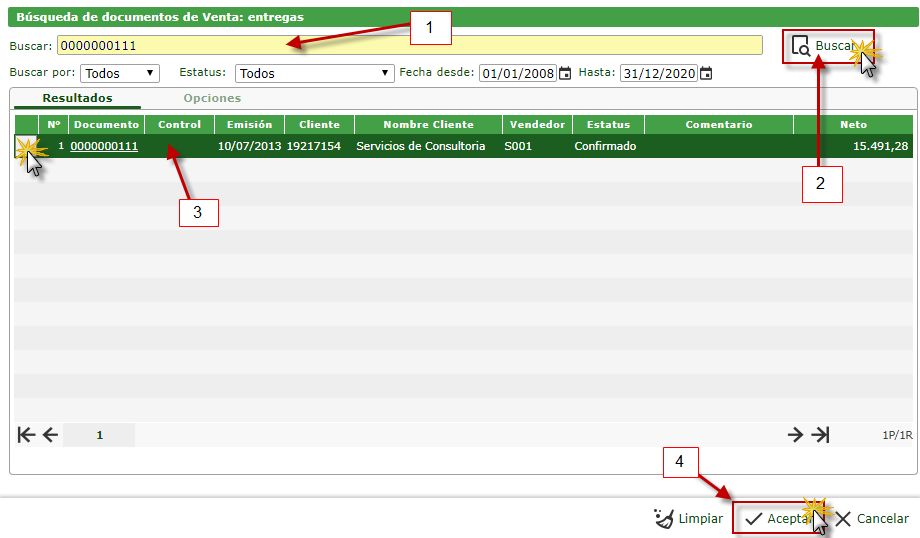This screenshot has height=538, width=920.
Task: Click the page number 1 box
Action: click(99, 435)
